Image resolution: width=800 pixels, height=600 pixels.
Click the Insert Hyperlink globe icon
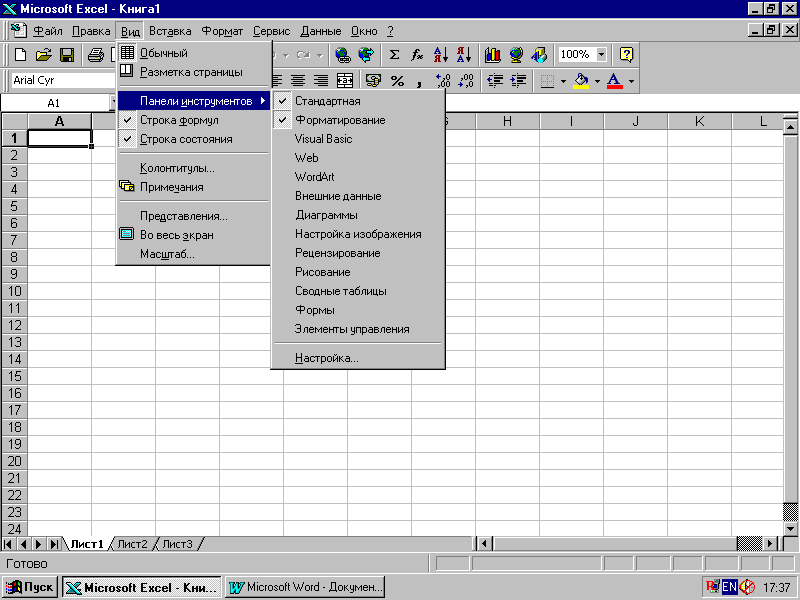point(342,55)
